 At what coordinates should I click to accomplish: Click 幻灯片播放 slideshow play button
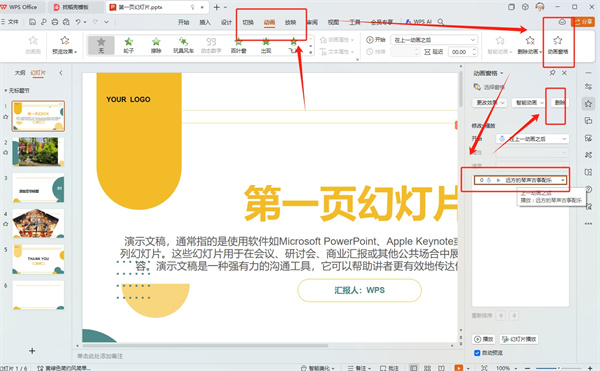pos(519,339)
